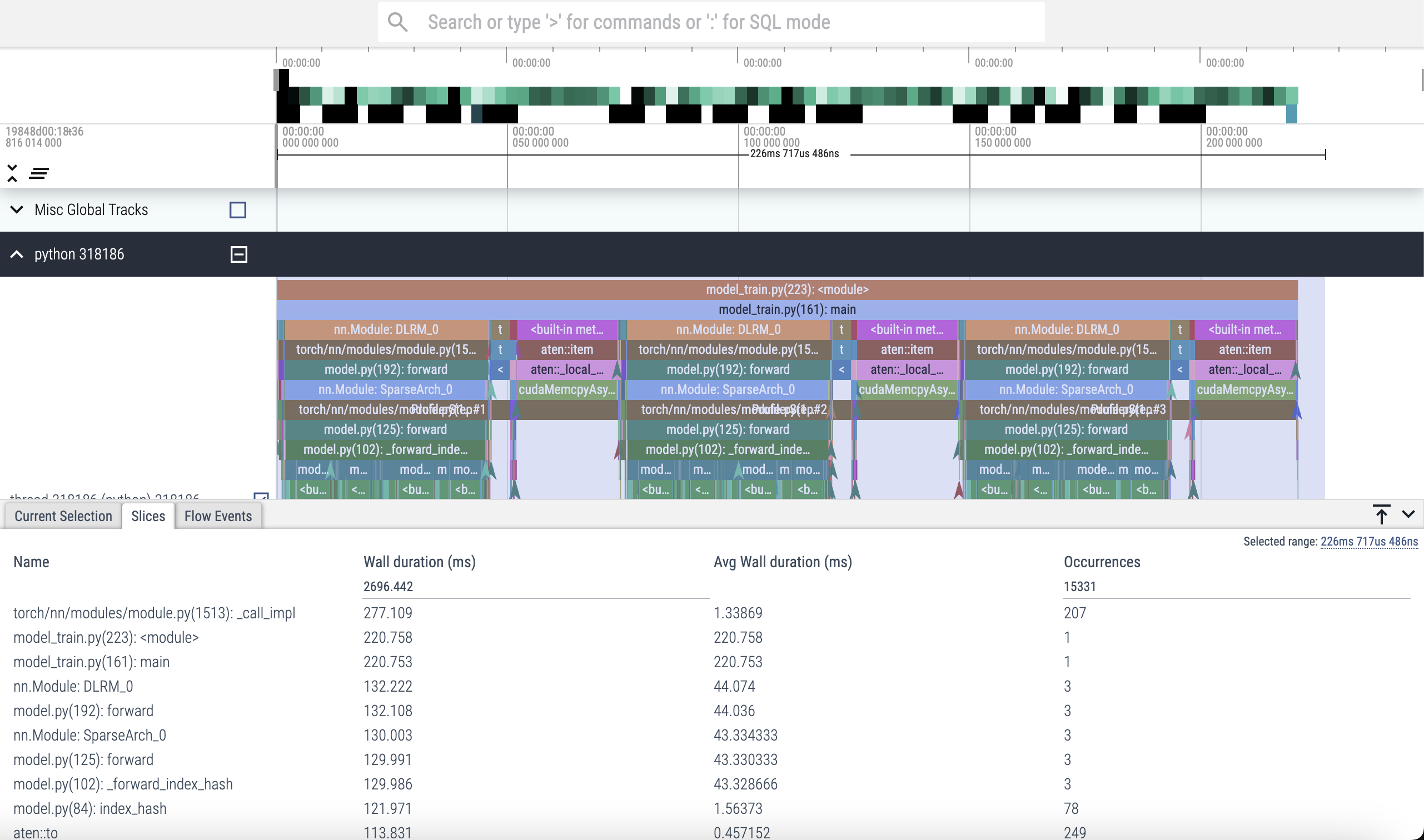1424x840 pixels.
Task: Toggle thread 318186 track checkbox
Action: tap(261, 496)
